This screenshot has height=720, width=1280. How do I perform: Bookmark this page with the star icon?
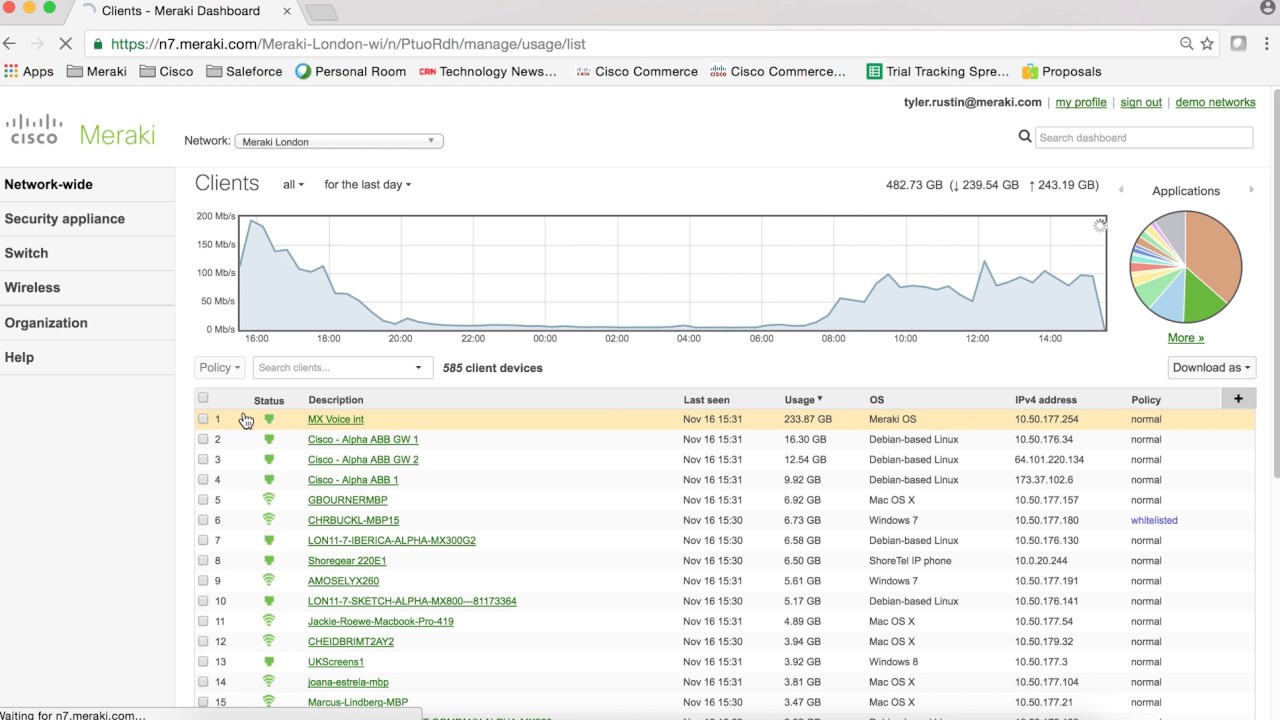pos(1207,44)
